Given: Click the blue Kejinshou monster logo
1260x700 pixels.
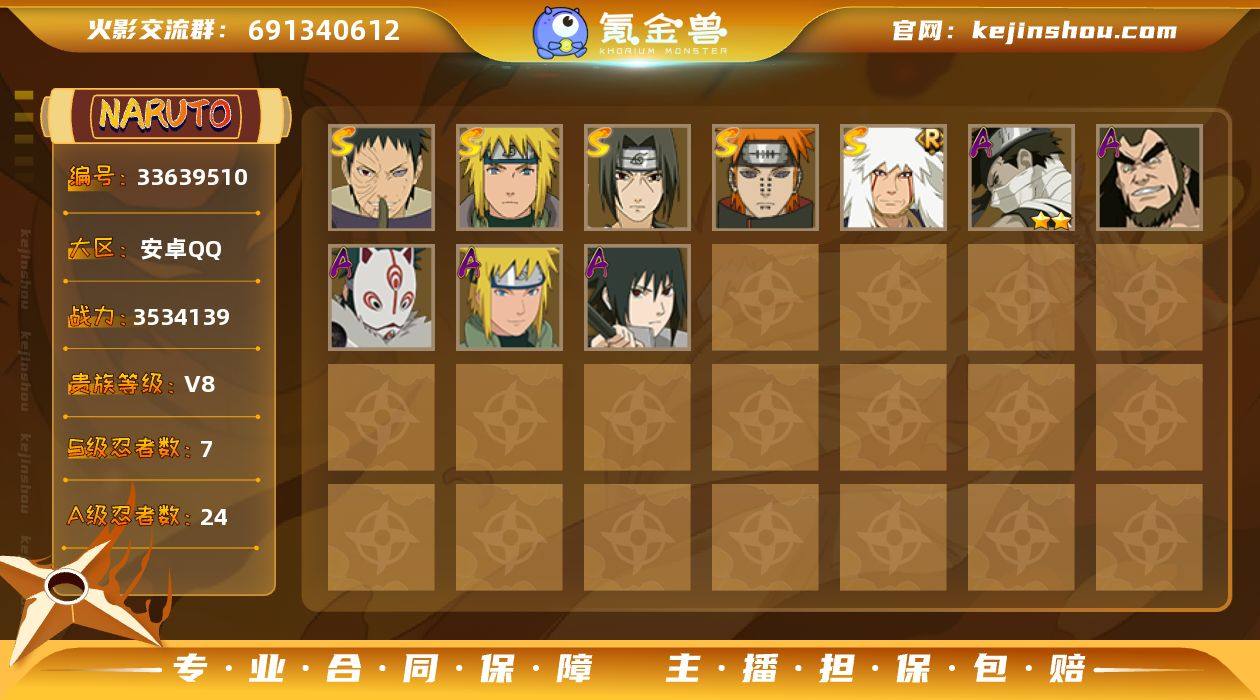Looking at the screenshot, I should point(559,32).
